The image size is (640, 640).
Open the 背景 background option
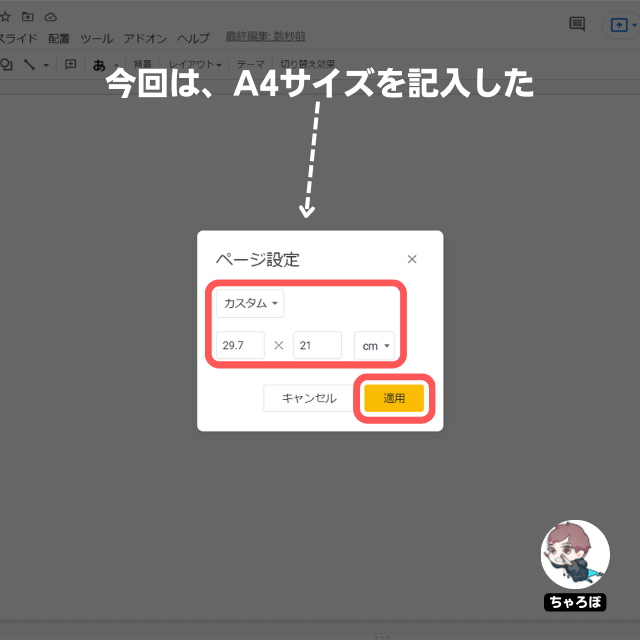(143, 64)
